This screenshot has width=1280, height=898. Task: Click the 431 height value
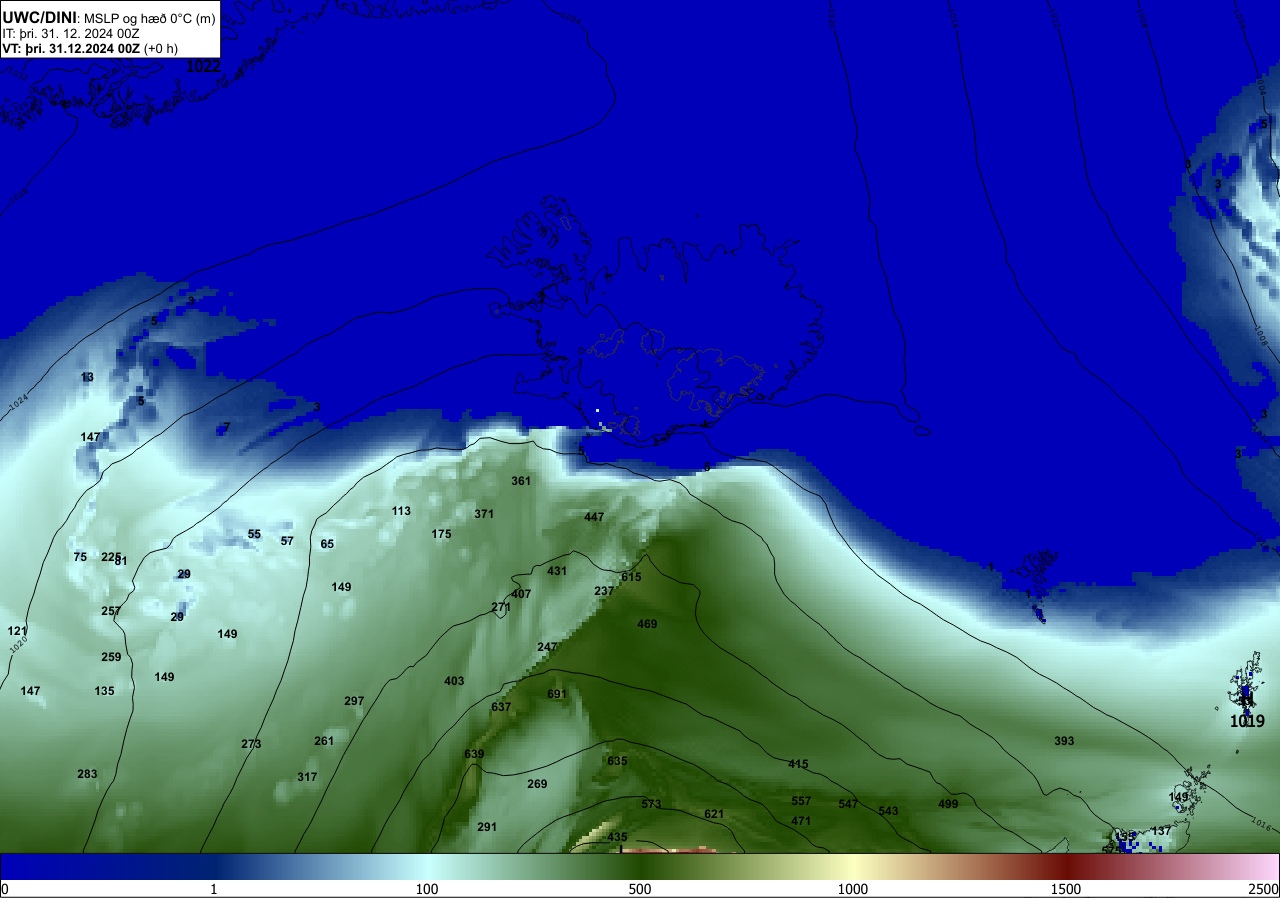(557, 571)
